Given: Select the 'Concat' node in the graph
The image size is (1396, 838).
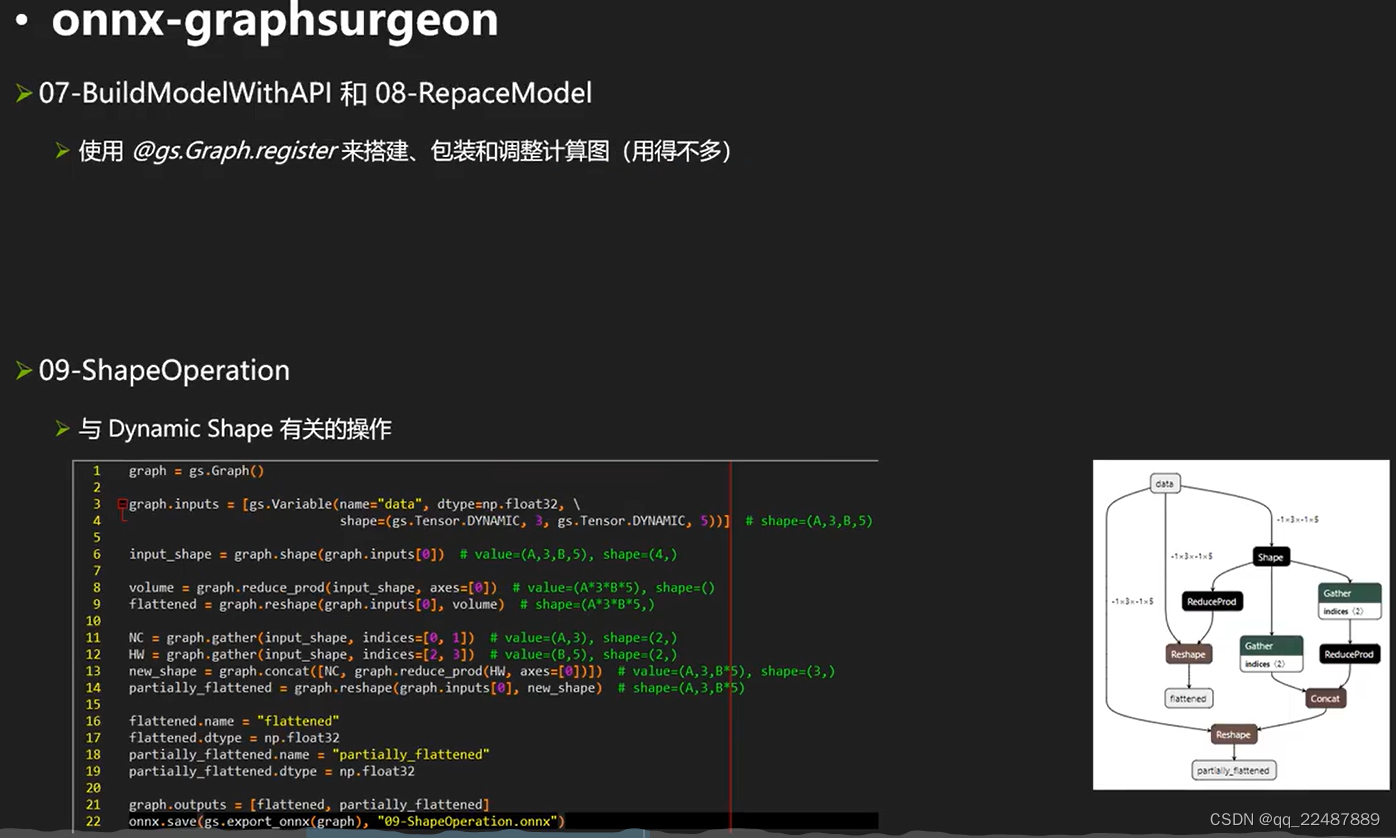Looking at the screenshot, I should pyautogui.click(x=1326, y=698).
